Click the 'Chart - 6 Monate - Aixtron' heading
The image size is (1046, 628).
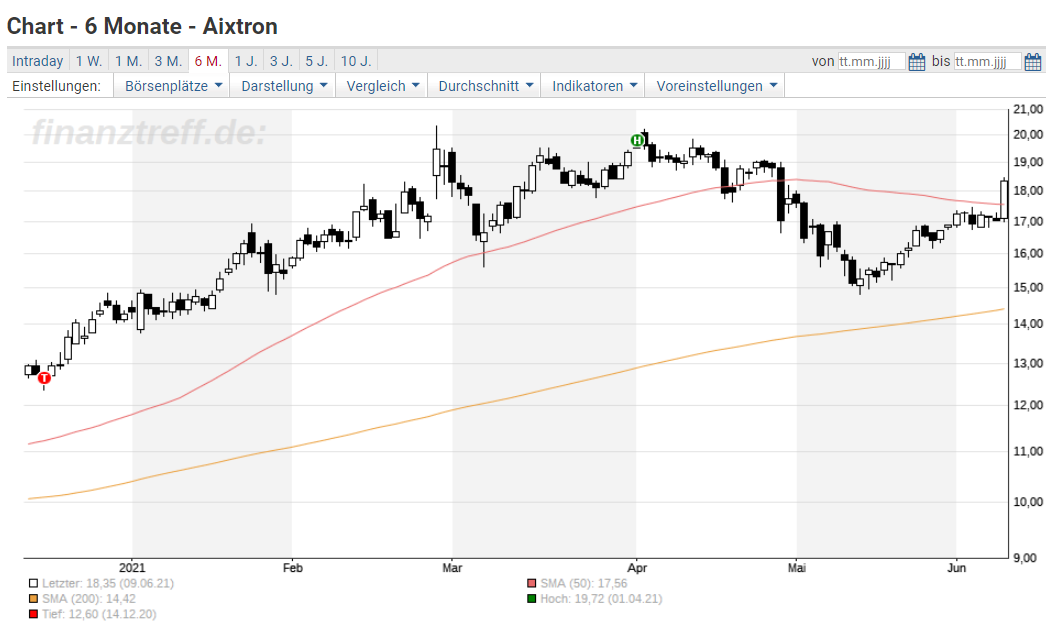click(142, 26)
